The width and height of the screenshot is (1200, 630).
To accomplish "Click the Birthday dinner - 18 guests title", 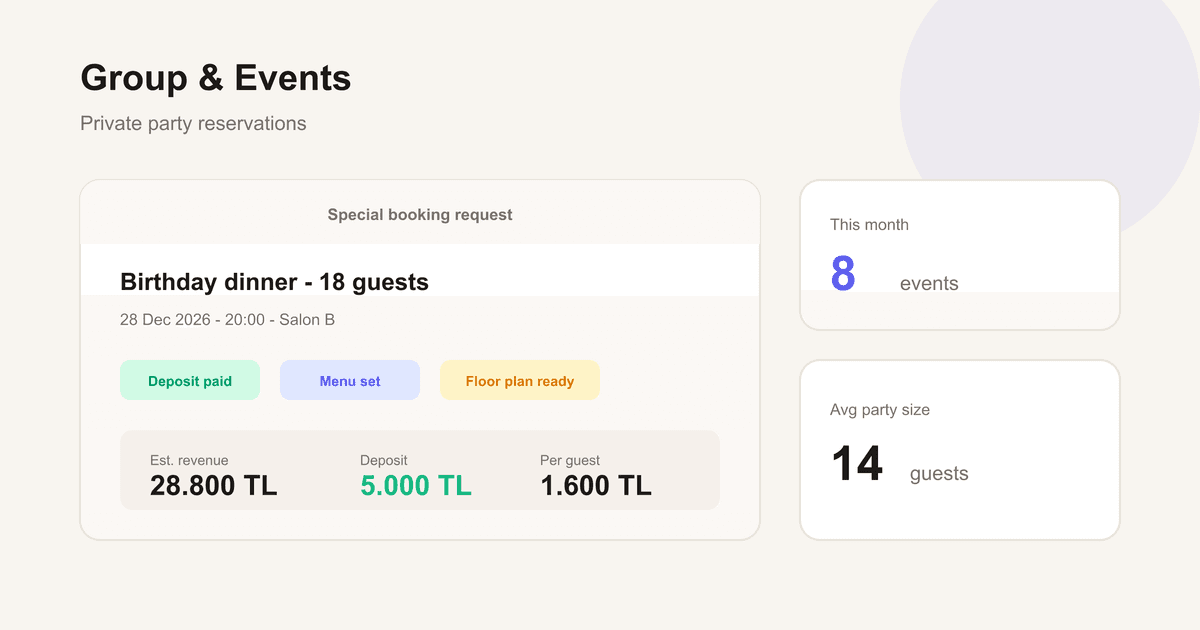I will (274, 282).
